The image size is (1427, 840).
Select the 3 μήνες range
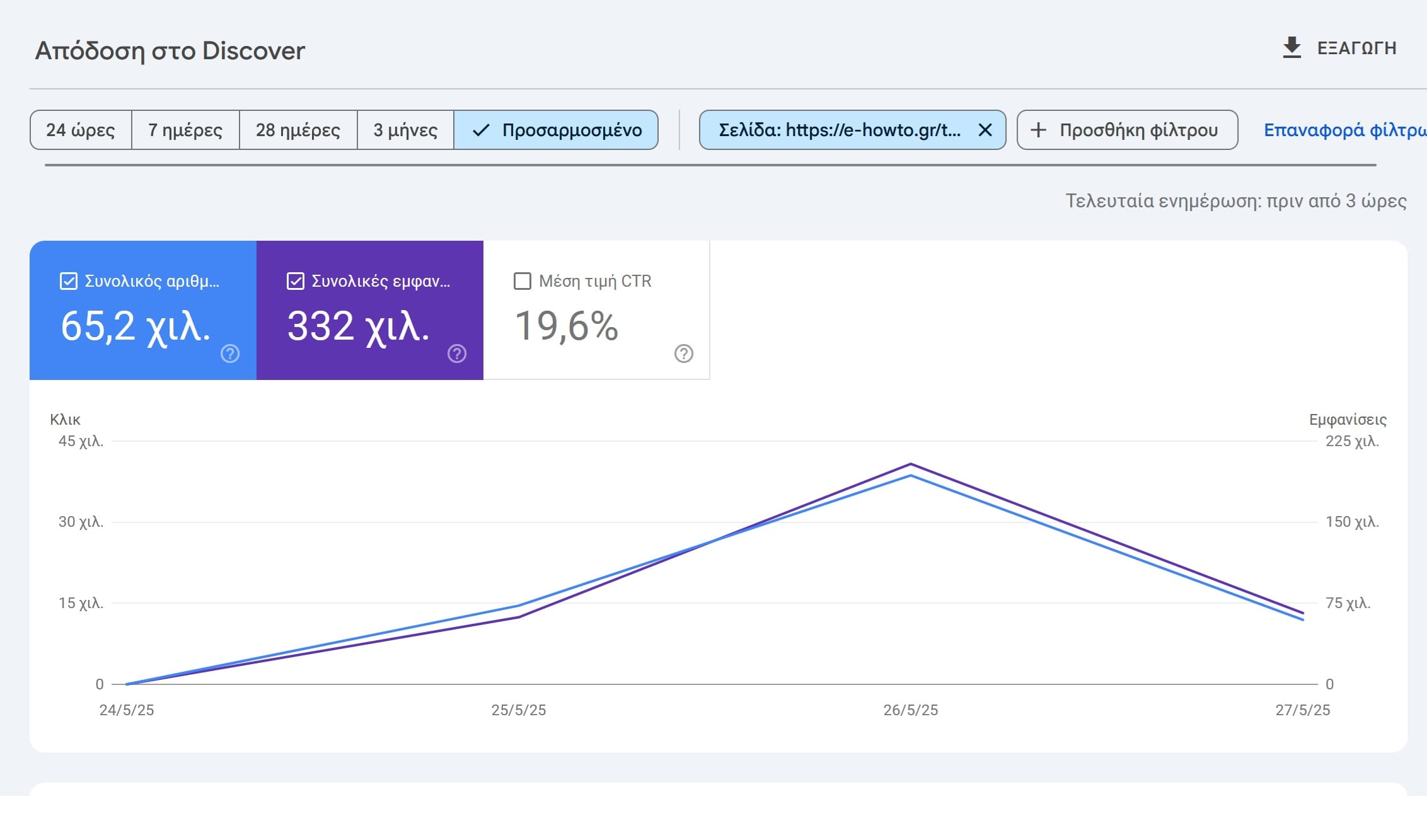click(x=405, y=130)
